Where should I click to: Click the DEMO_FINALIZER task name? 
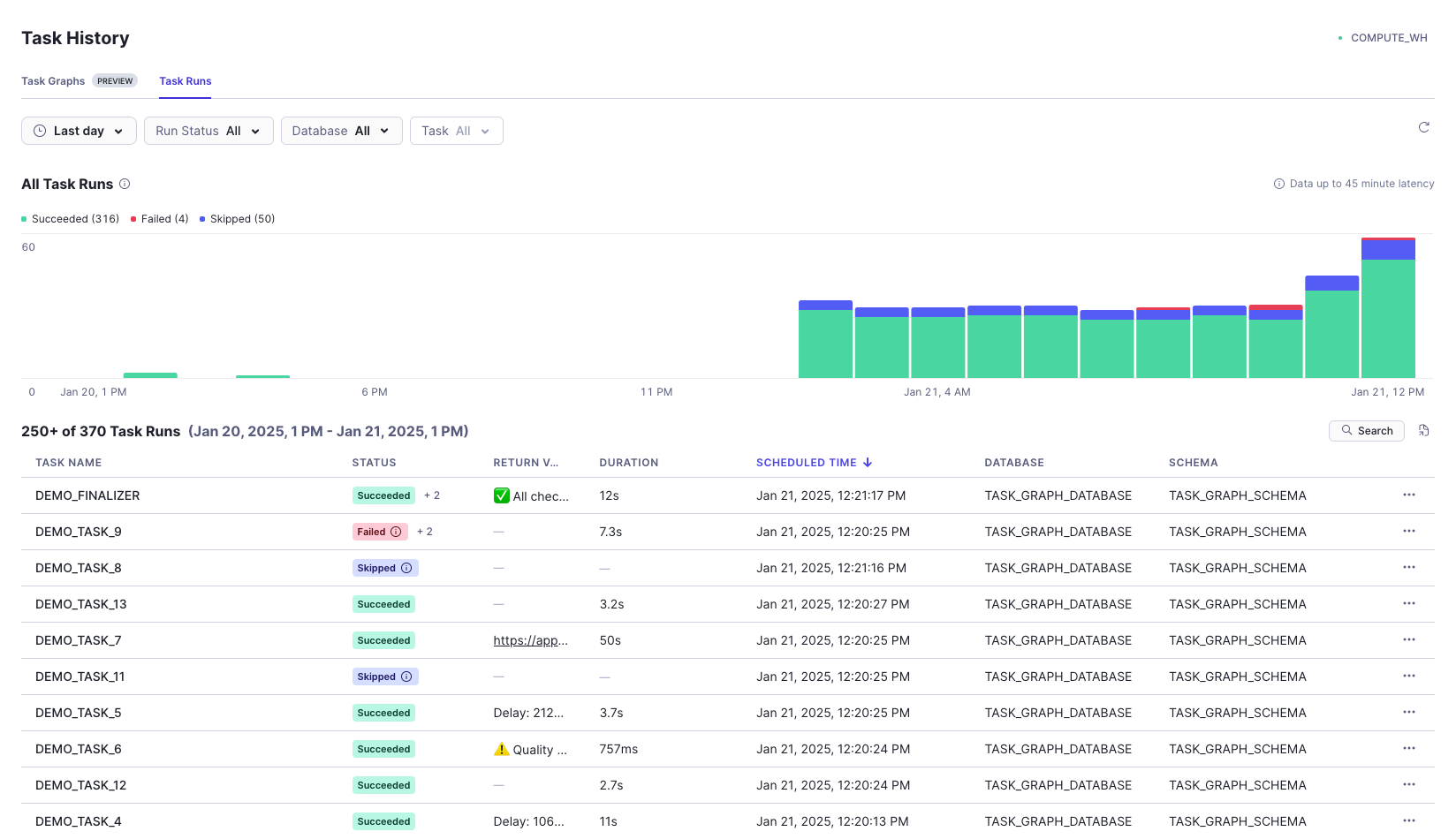[x=87, y=495]
